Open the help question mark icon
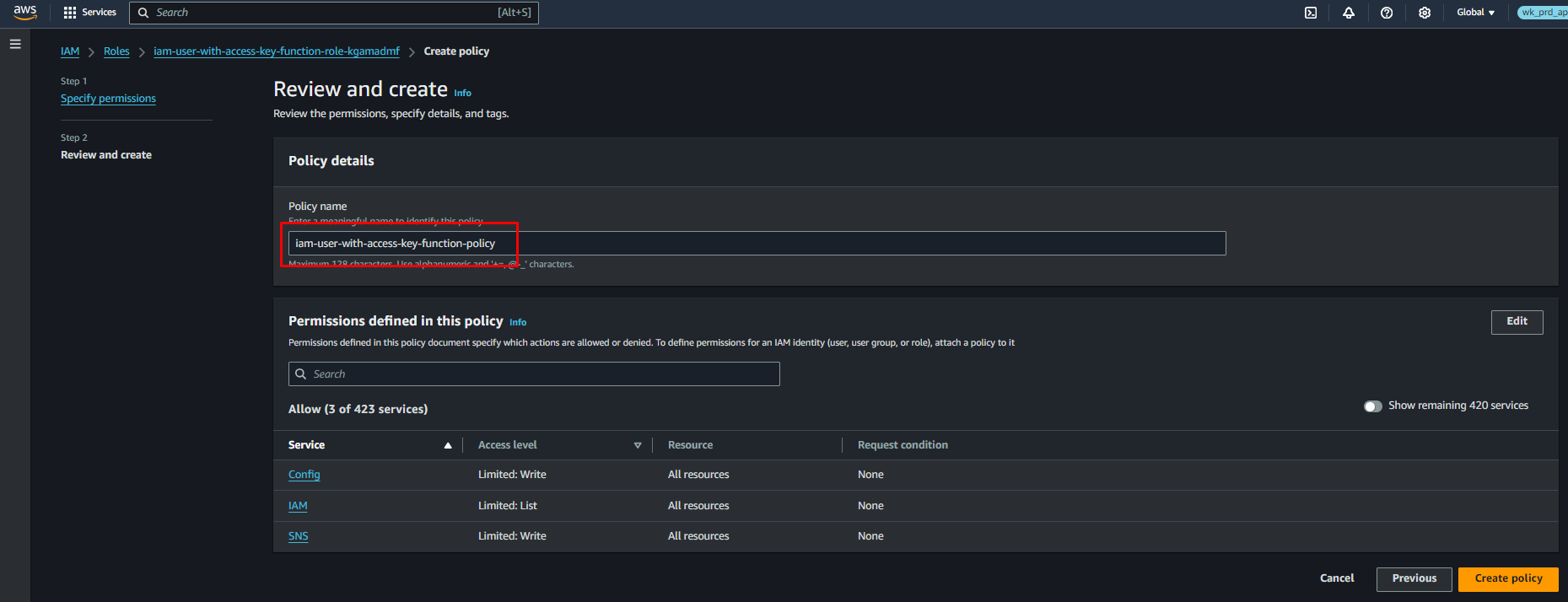Image resolution: width=1568 pixels, height=602 pixels. [1387, 13]
